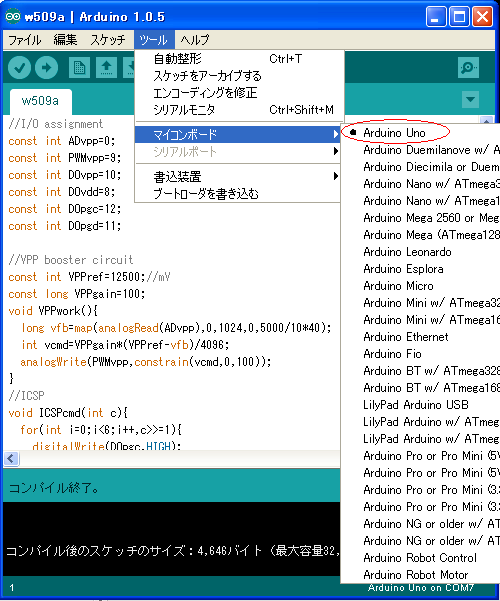This screenshot has height=601, width=500.
Task: Click the VPPref=12500 code line
Action: 89,277
